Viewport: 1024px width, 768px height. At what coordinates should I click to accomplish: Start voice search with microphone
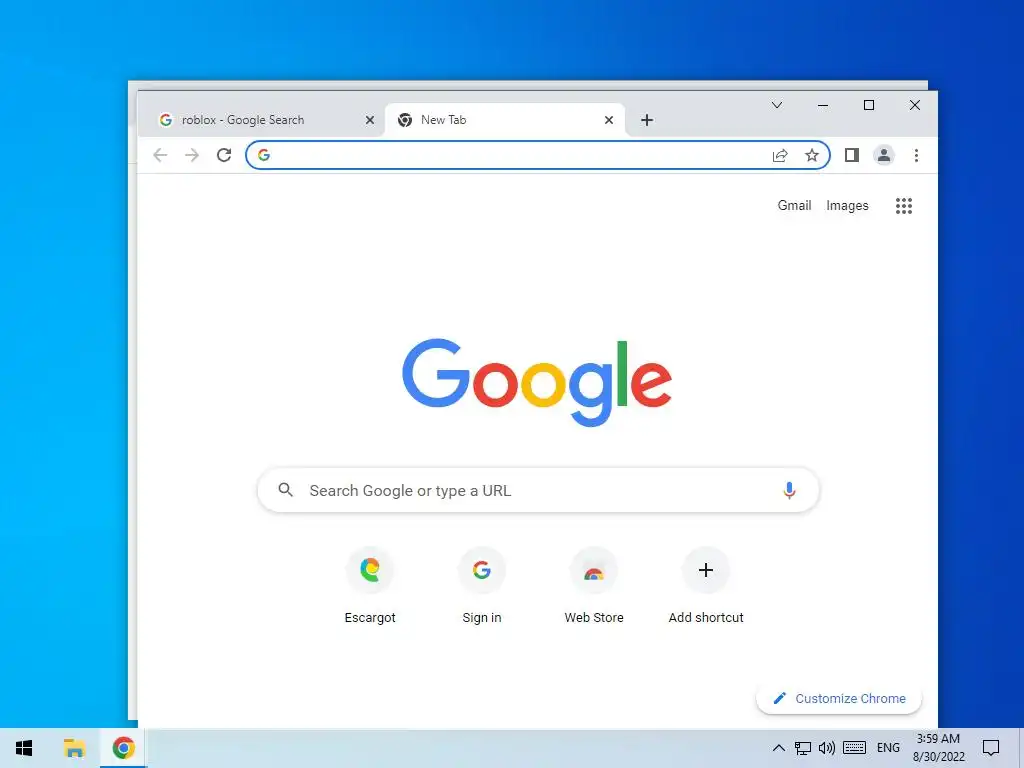[789, 490]
